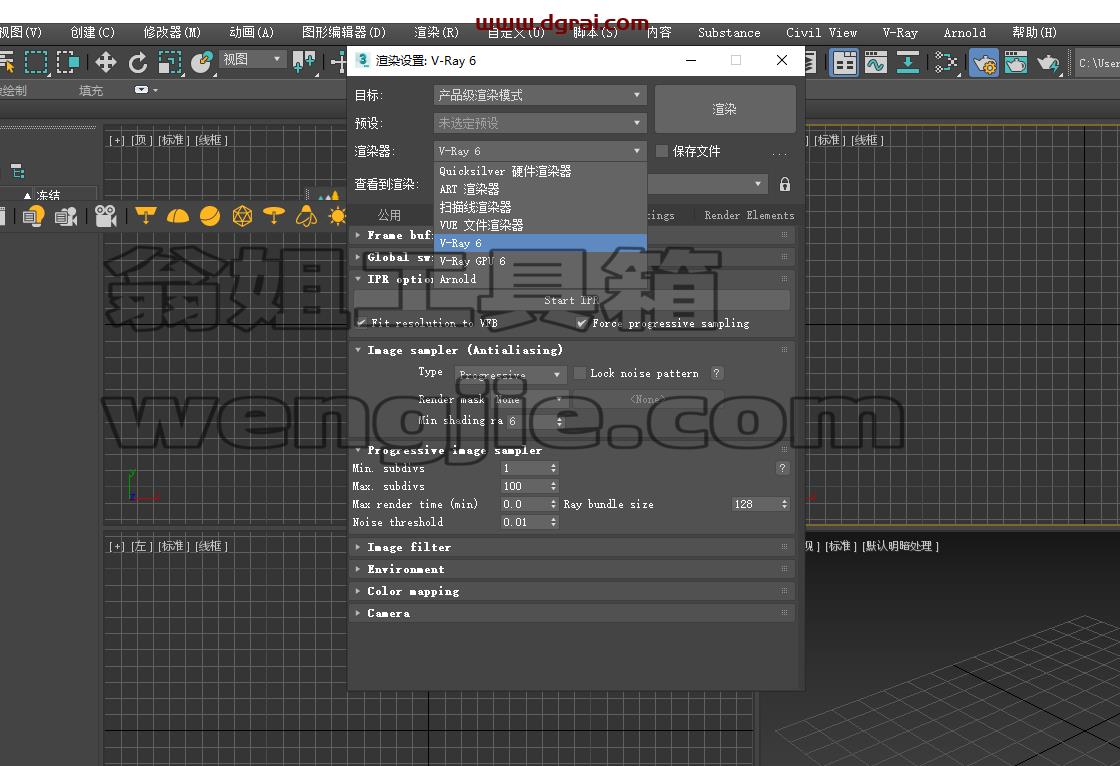Create a V-Ray IES light
The image size is (1120, 766).
(x=306, y=216)
